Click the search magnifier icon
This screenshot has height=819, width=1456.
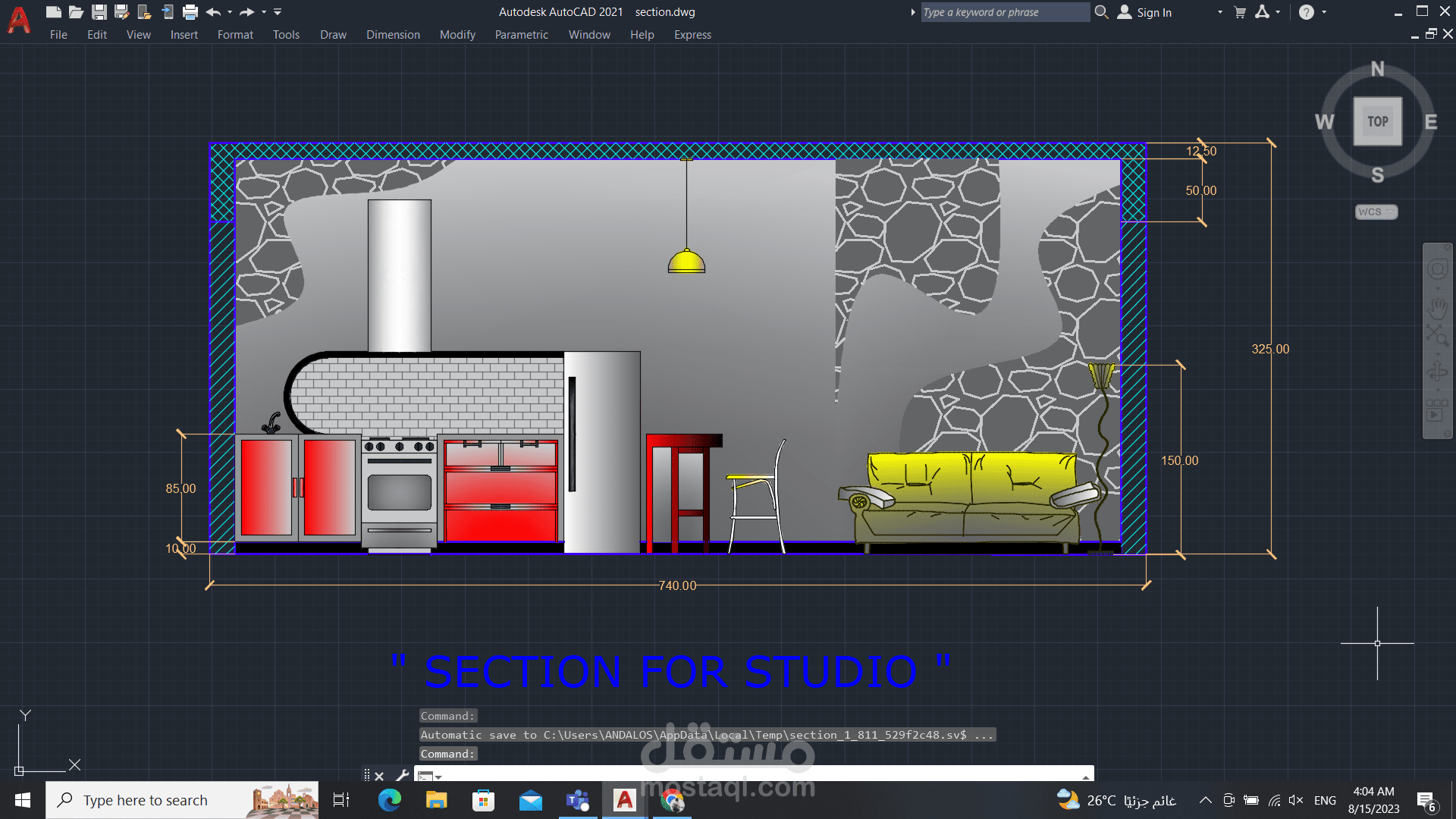pyautogui.click(x=1102, y=12)
